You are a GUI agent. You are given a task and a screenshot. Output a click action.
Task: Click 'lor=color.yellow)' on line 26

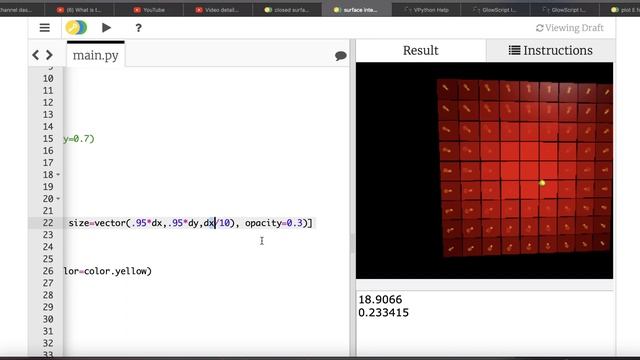coord(108,271)
